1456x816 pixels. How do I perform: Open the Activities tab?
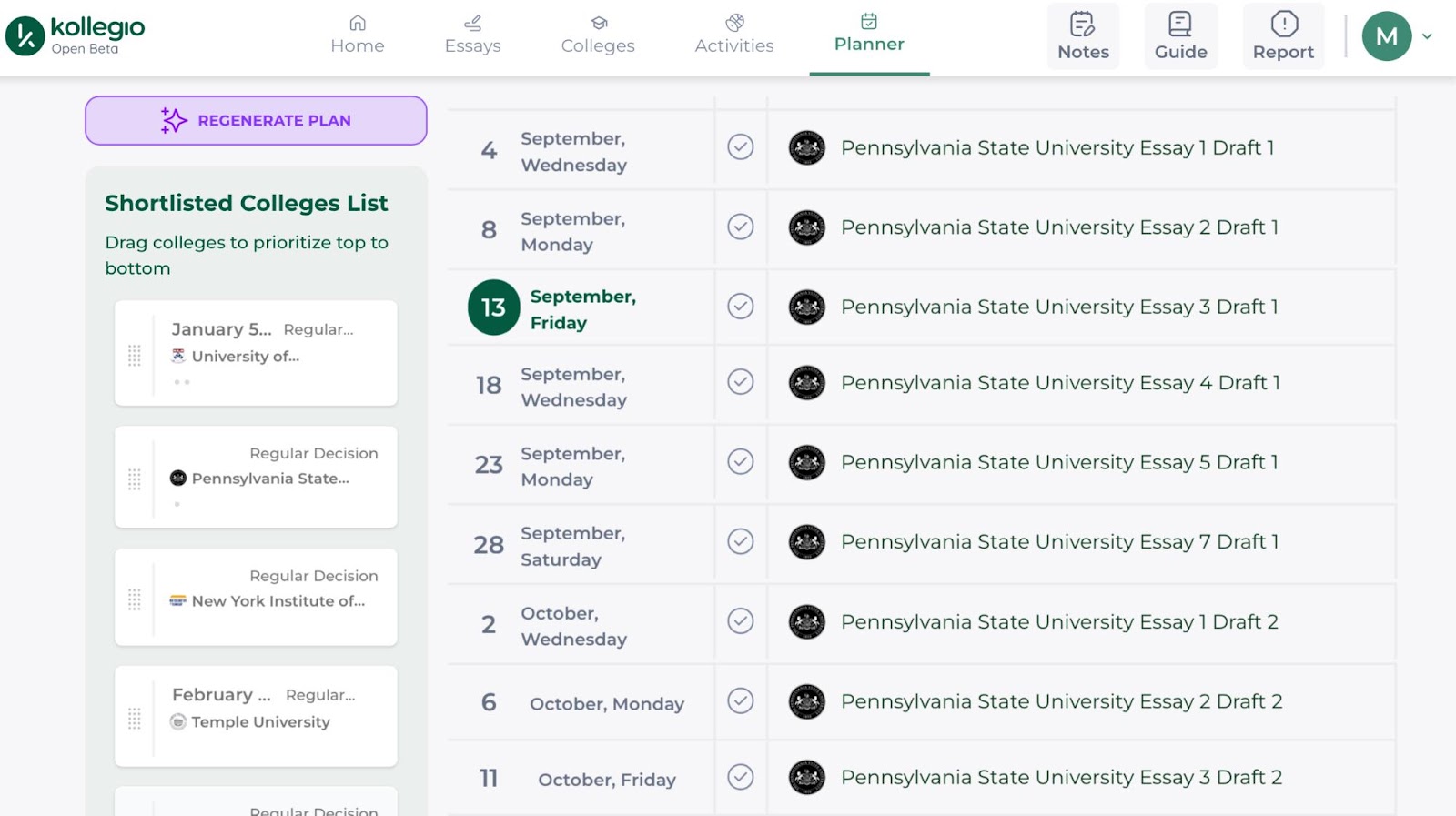[x=734, y=35]
